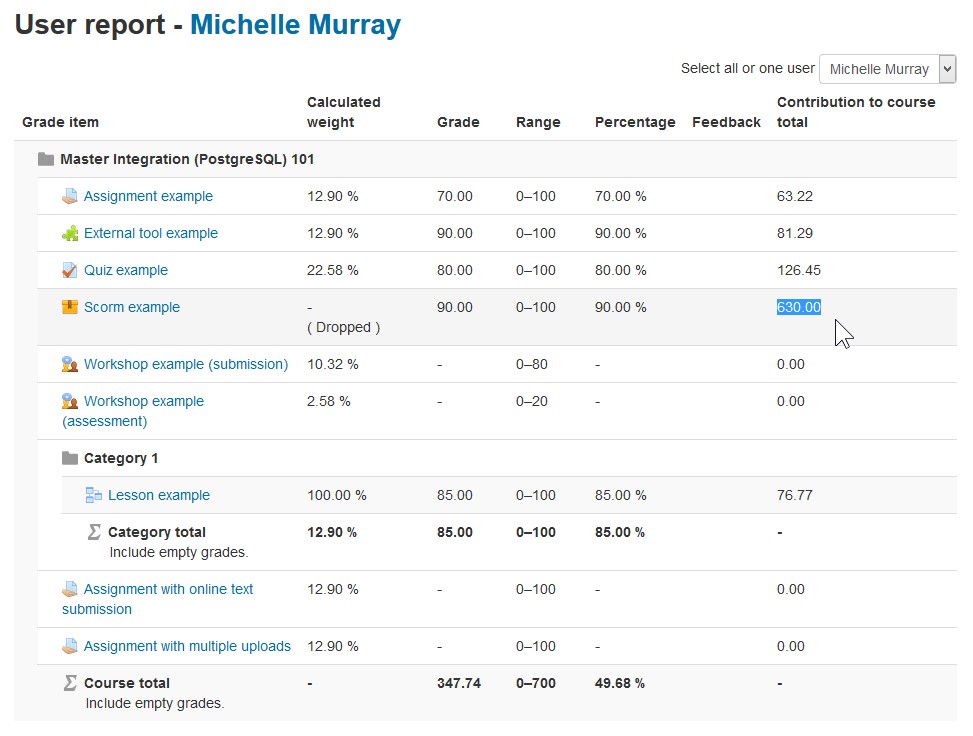Click the Assignment example hand-paper icon

(70, 196)
